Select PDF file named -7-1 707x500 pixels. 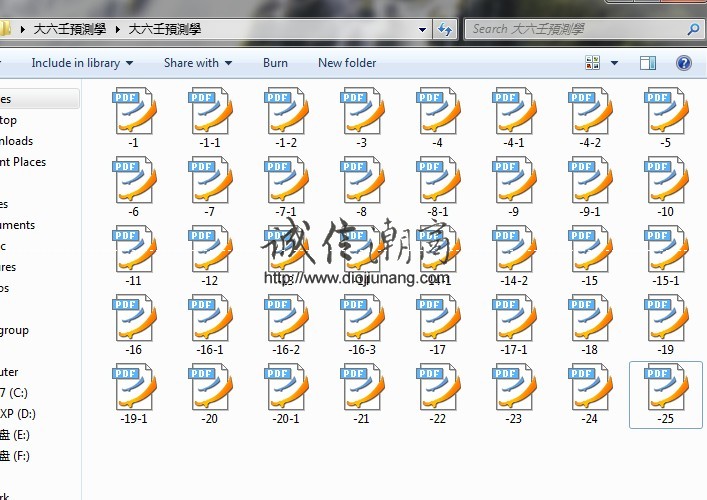click(286, 187)
